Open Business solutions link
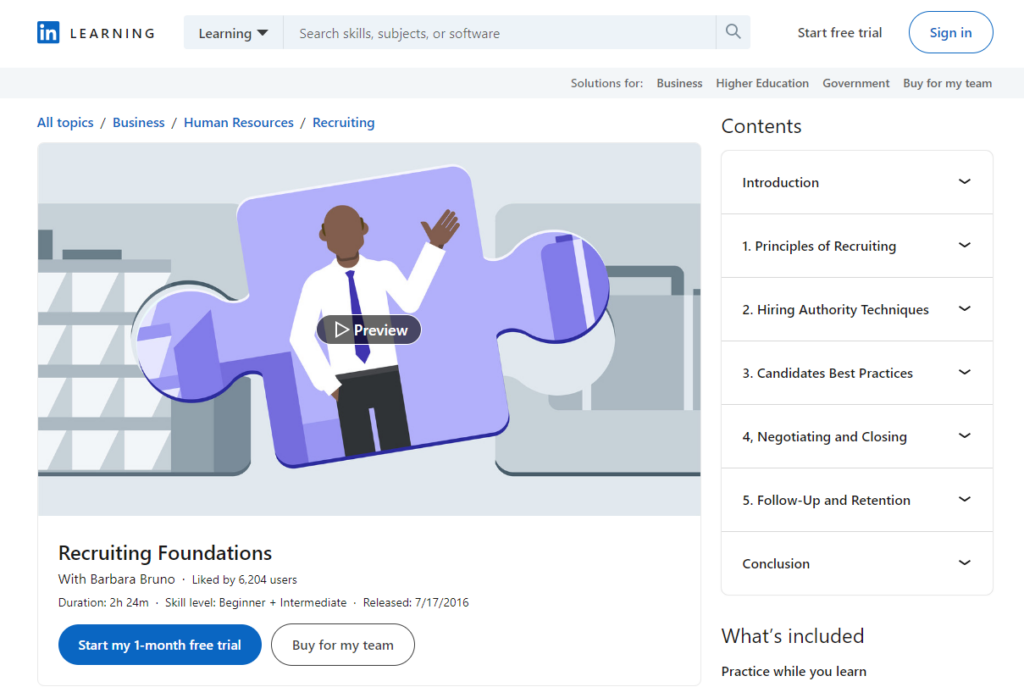1024x687 pixels. coord(679,83)
